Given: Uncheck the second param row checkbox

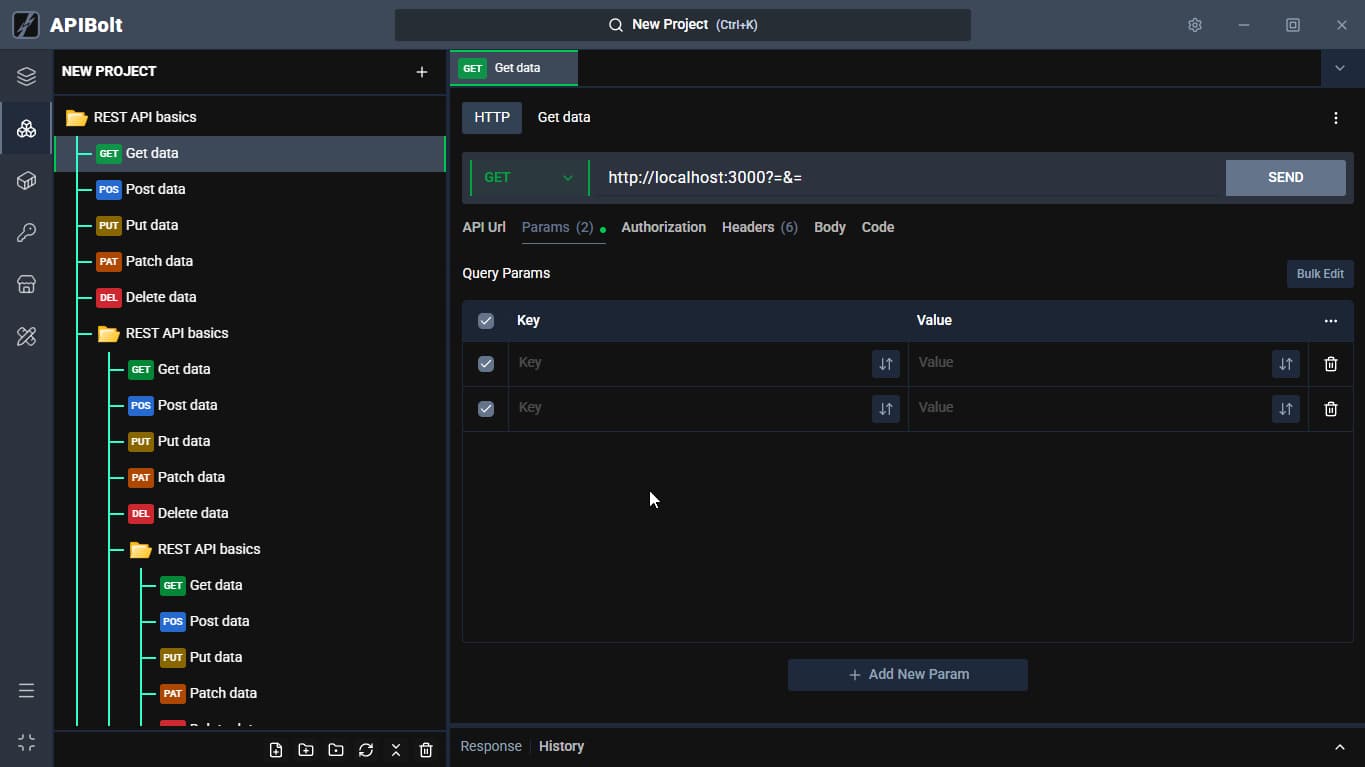Looking at the screenshot, I should click(486, 409).
